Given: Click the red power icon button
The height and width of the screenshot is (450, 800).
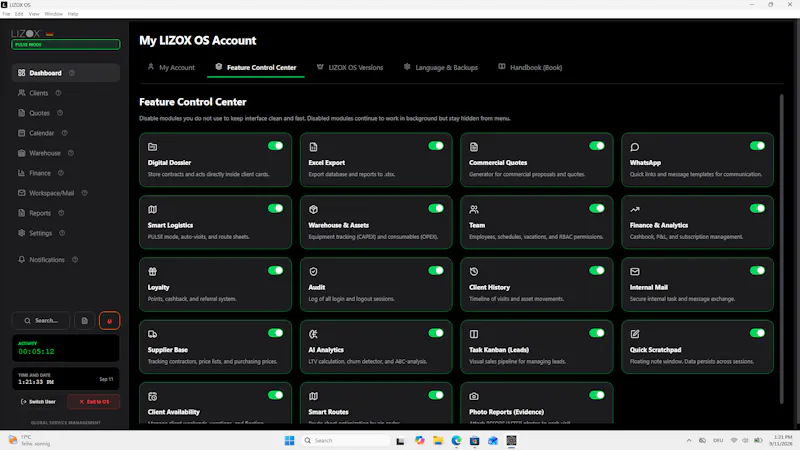Looking at the screenshot, I should click(x=109, y=321).
